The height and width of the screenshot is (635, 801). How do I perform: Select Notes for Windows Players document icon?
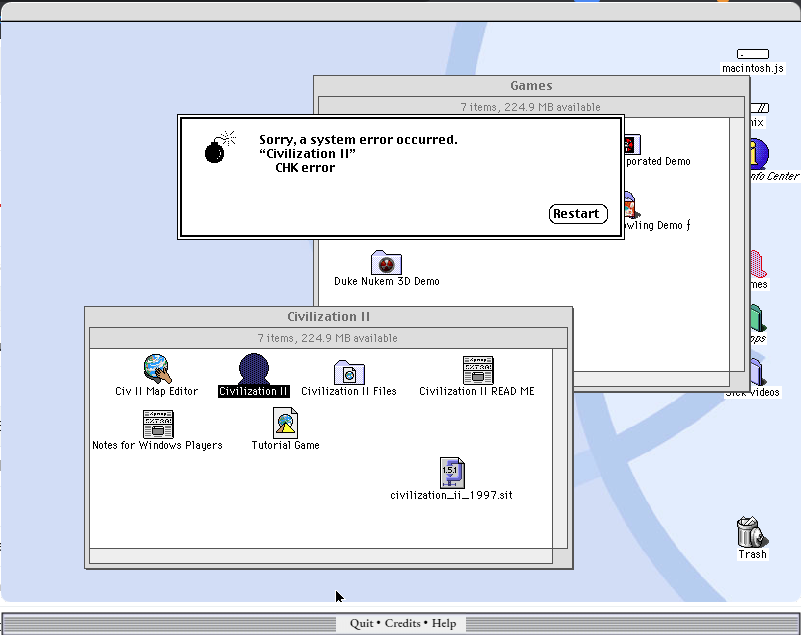click(158, 424)
